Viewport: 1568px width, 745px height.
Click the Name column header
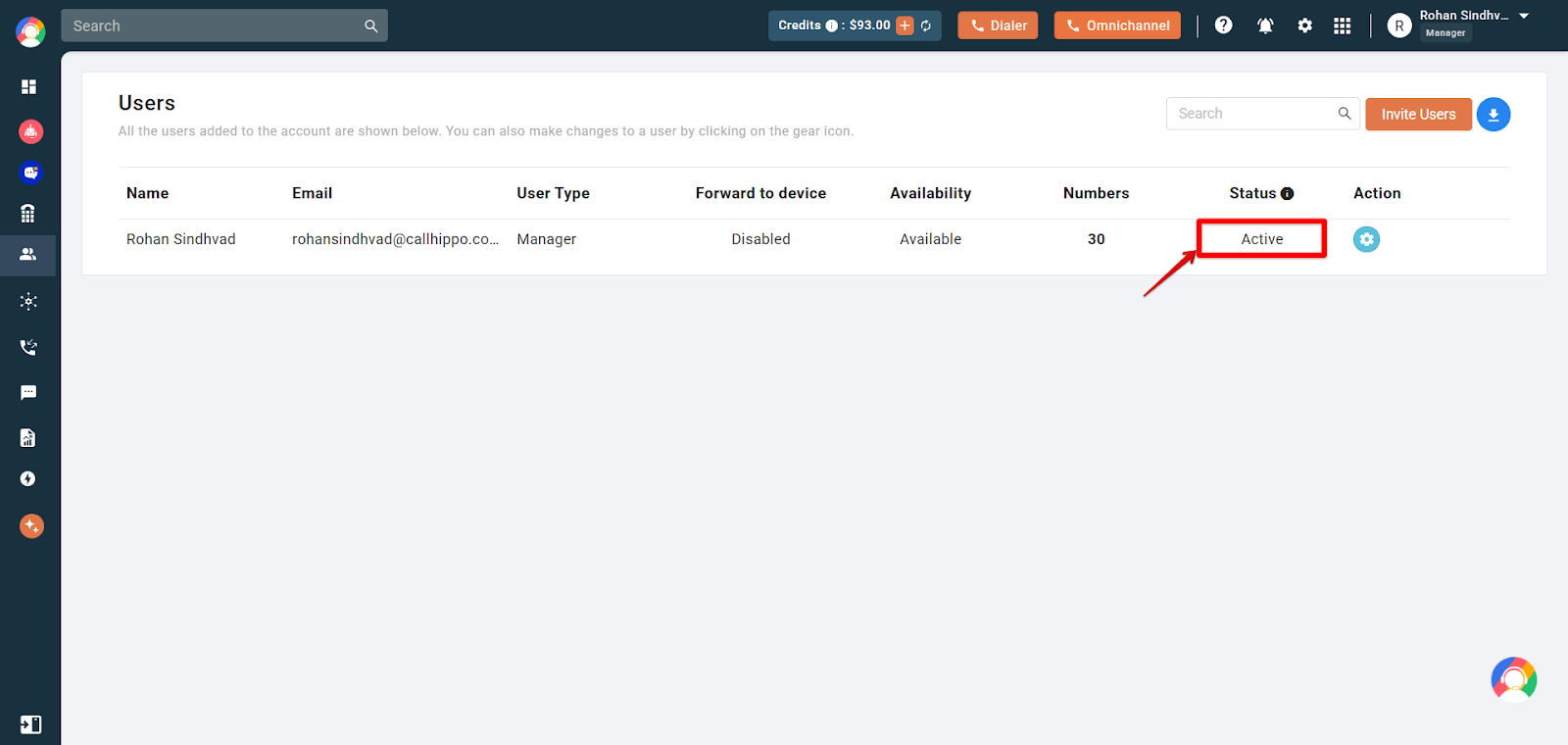coord(148,193)
